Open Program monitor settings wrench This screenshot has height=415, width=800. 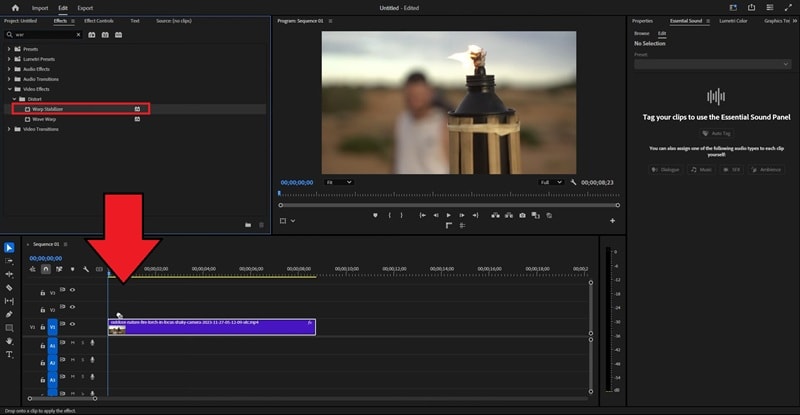coord(573,182)
